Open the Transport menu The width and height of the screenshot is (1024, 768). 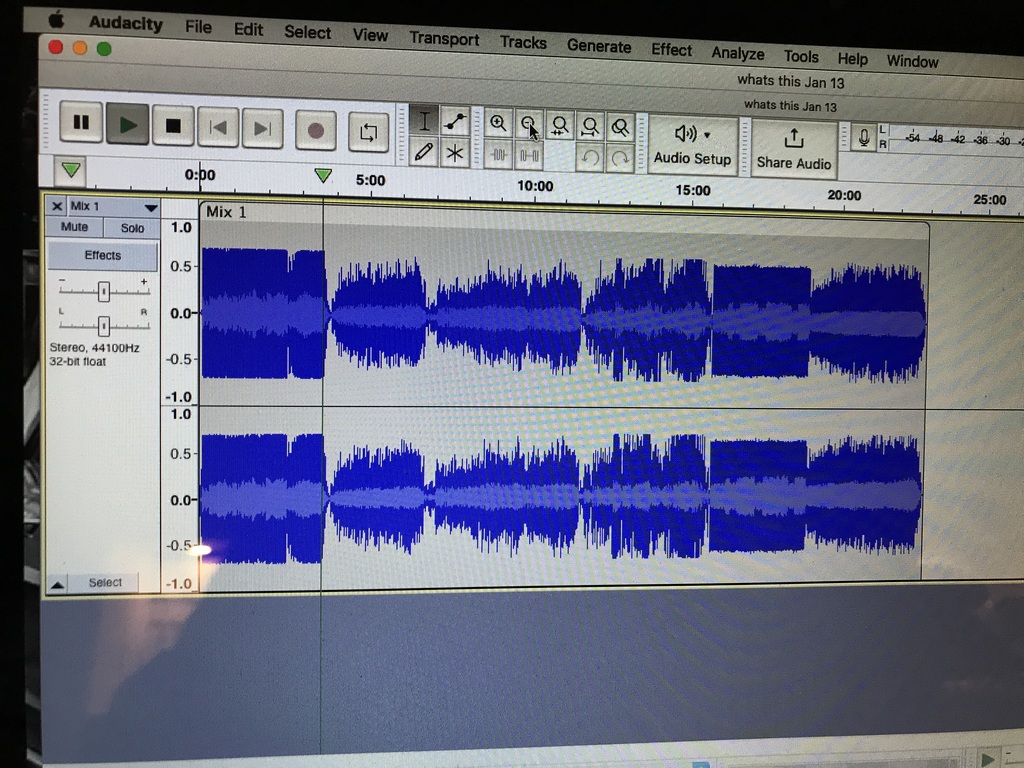coord(444,39)
